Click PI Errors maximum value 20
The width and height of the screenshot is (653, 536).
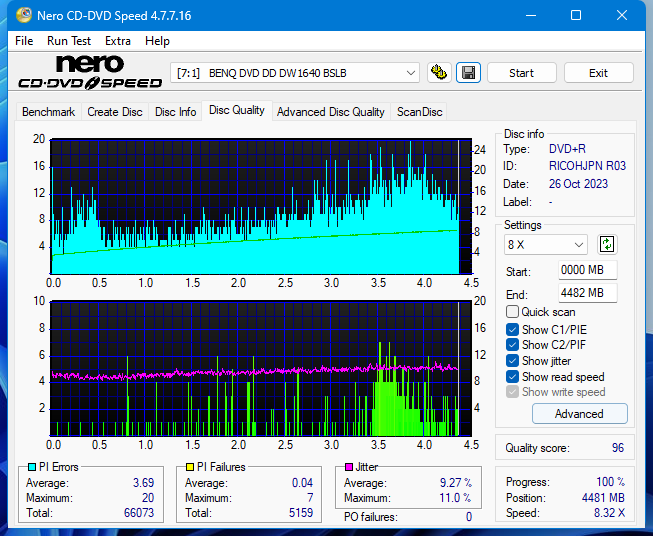tap(148, 498)
